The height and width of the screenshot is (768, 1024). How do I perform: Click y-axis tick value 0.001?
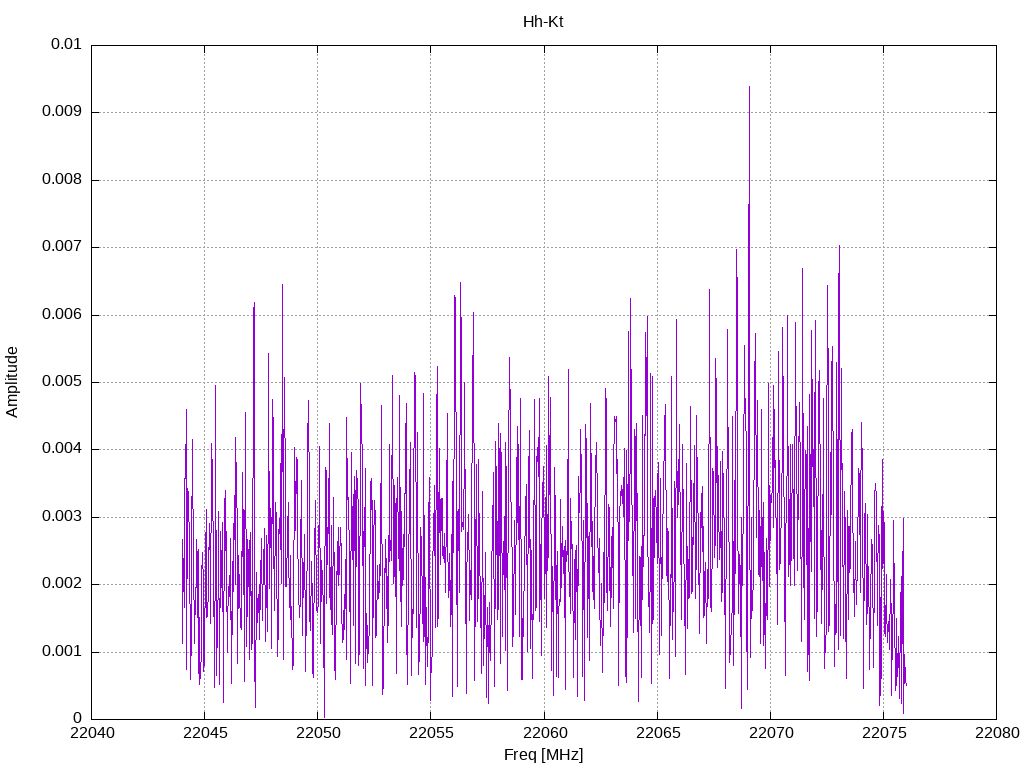click(x=62, y=652)
